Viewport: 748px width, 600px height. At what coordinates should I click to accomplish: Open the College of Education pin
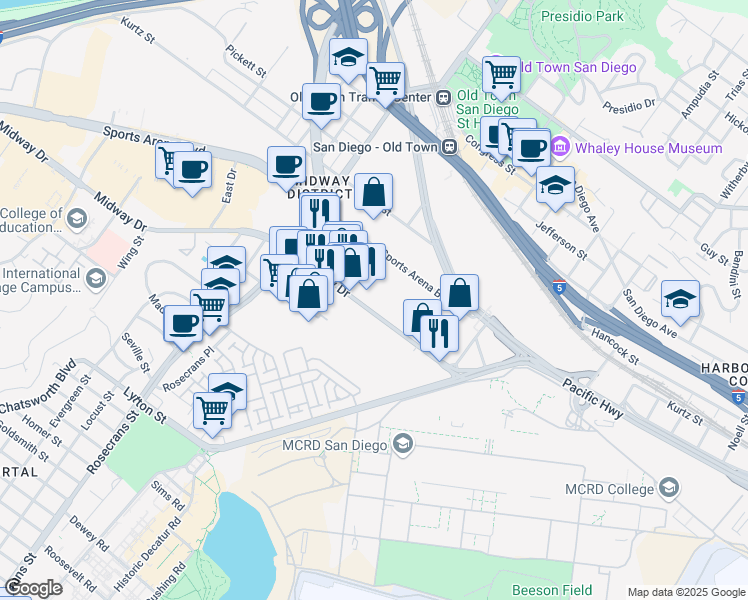pyautogui.click(x=77, y=218)
